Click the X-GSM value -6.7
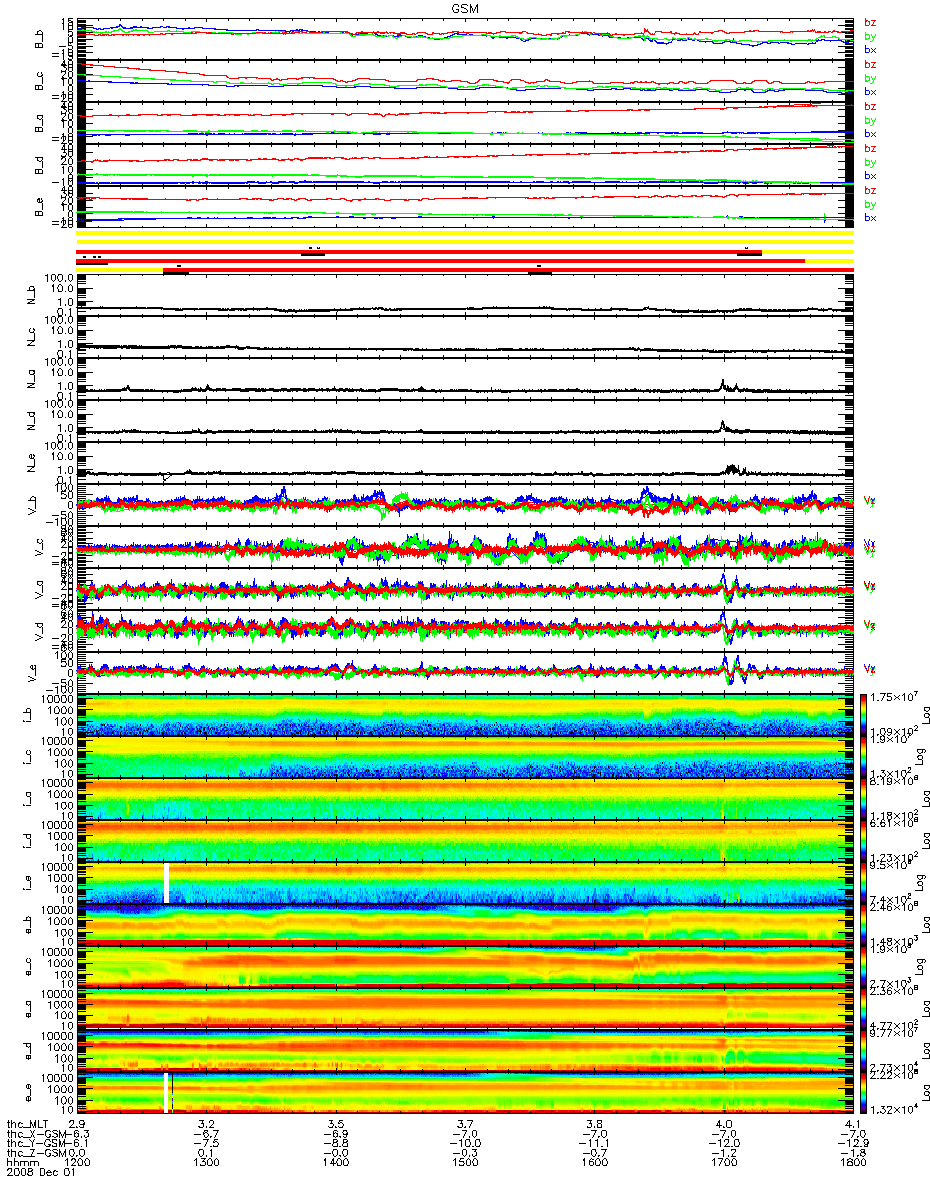The width and height of the screenshot is (930, 1200). click(x=206, y=1136)
